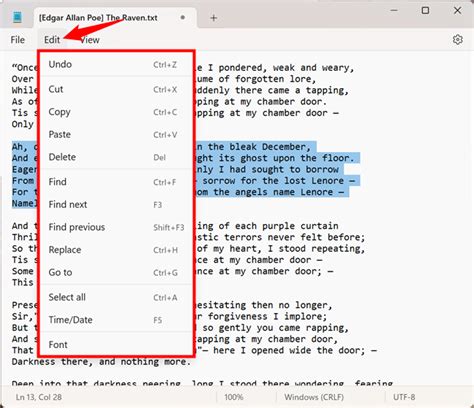Open the View menu
This screenshot has height=408, width=474.
[90, 40]
